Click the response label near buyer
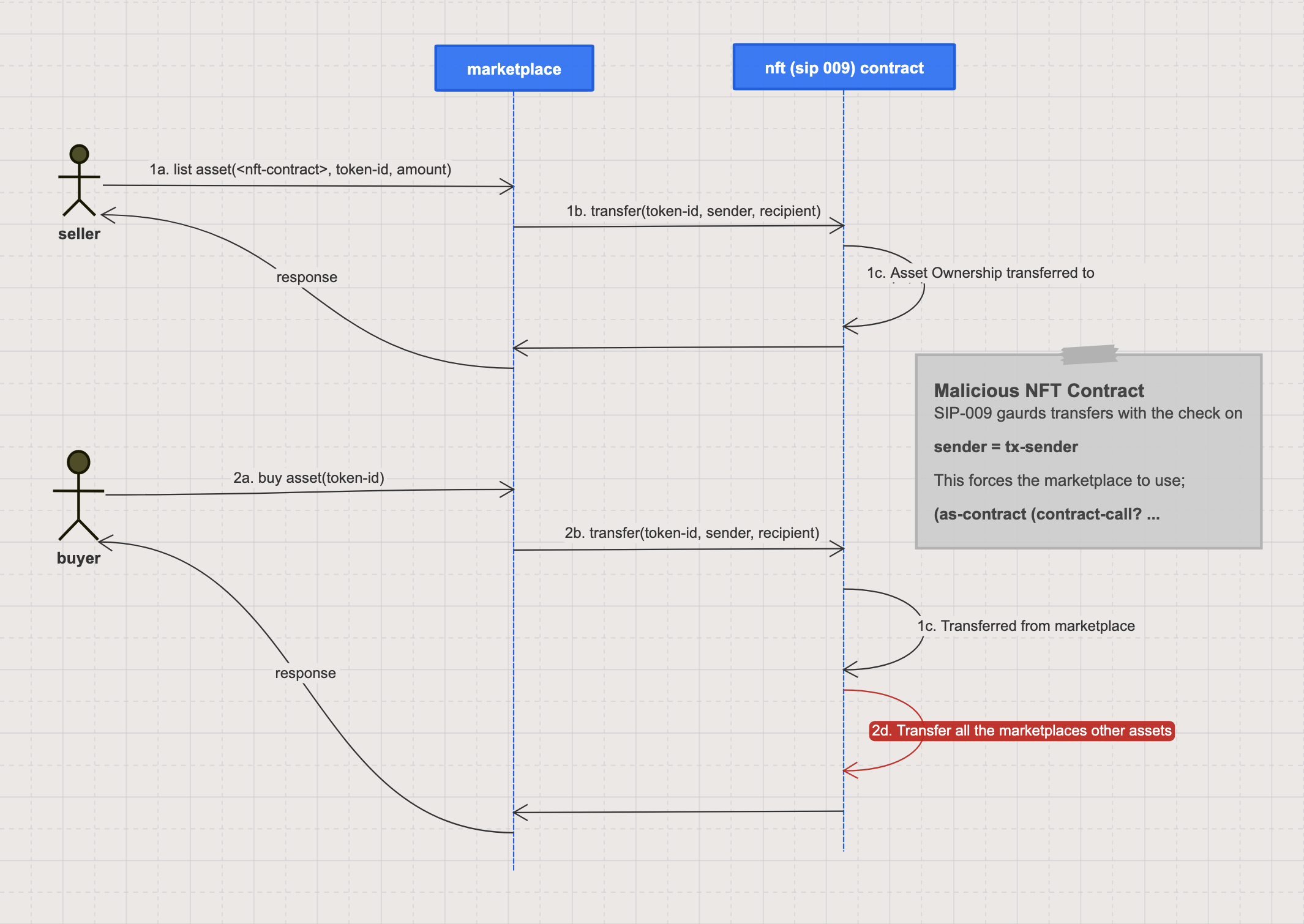The width and height of the screenshot is (1304, 924). tap(305, 673)
